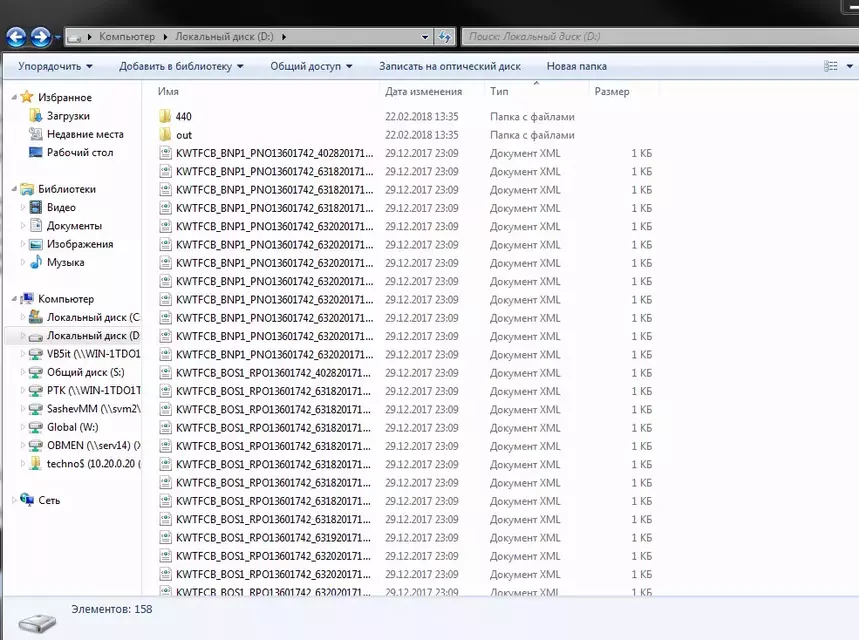Select file KWTFCB_BNP1_PNO13601742_402820171...

tap(274, 153)
